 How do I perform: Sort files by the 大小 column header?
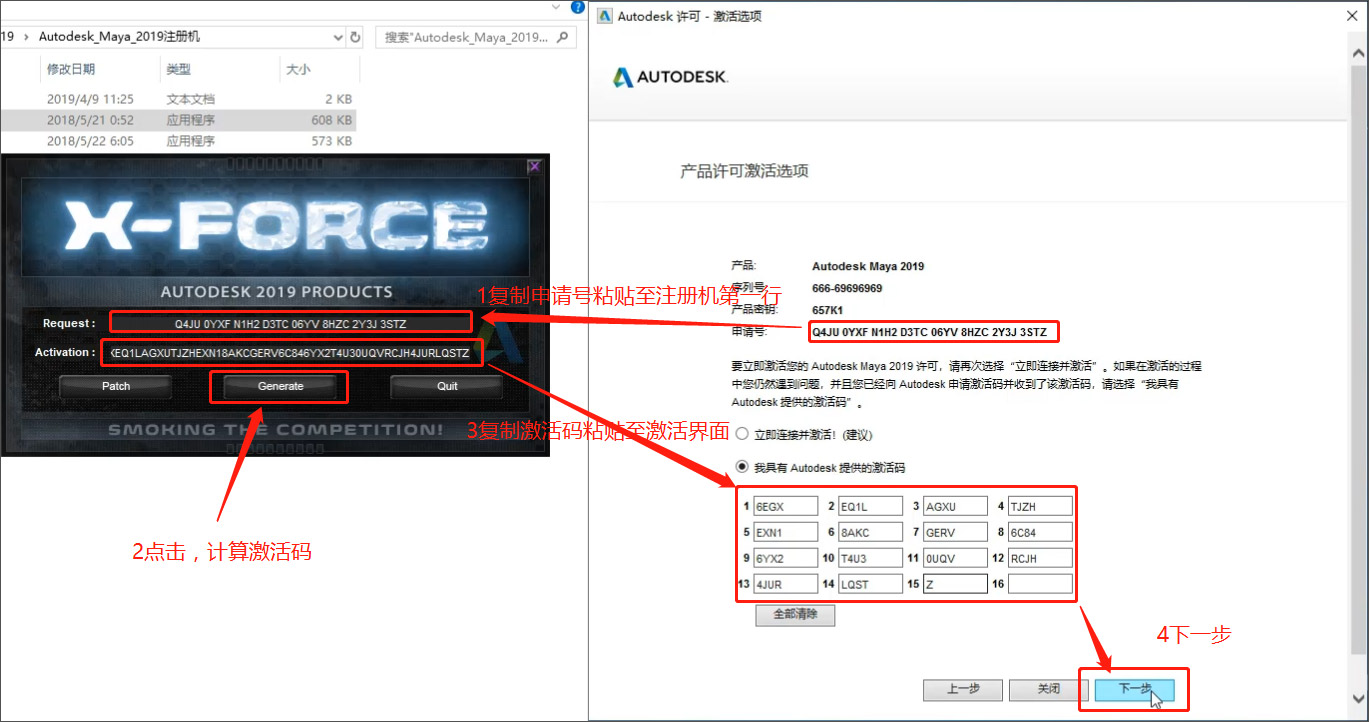pyautogui.click(x=298, y=69)
